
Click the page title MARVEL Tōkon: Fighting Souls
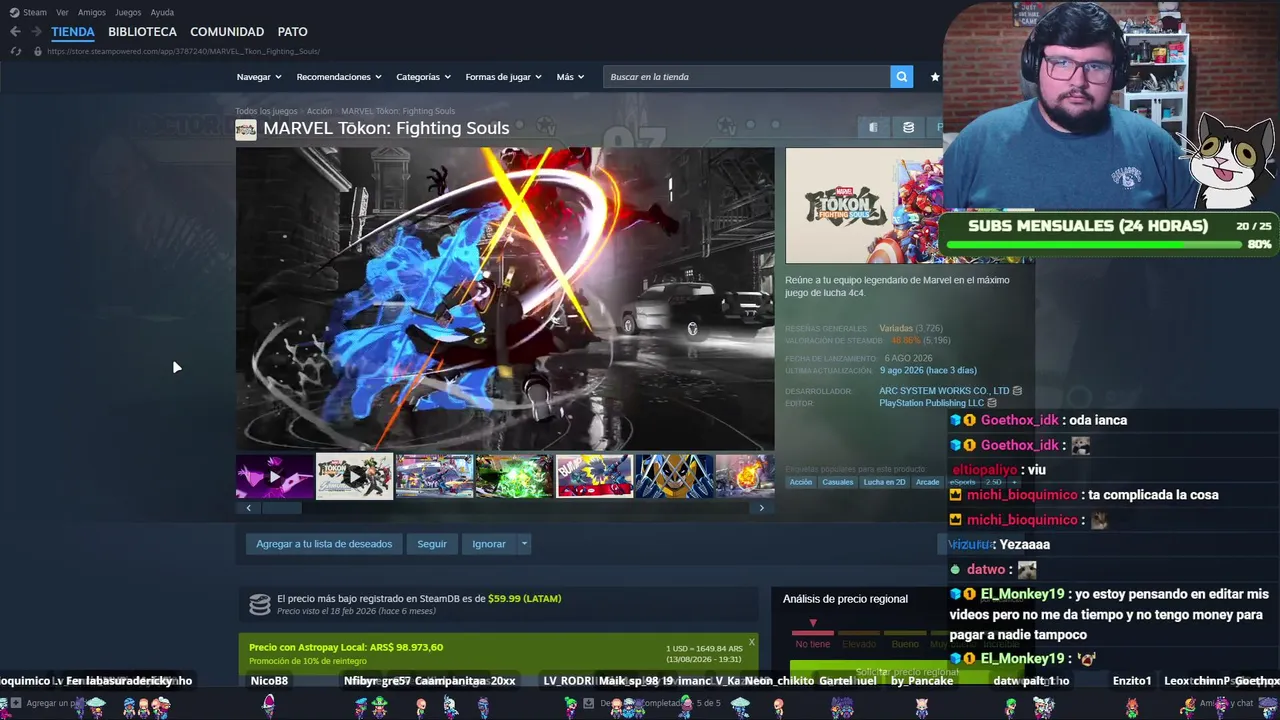click(386, 128)
